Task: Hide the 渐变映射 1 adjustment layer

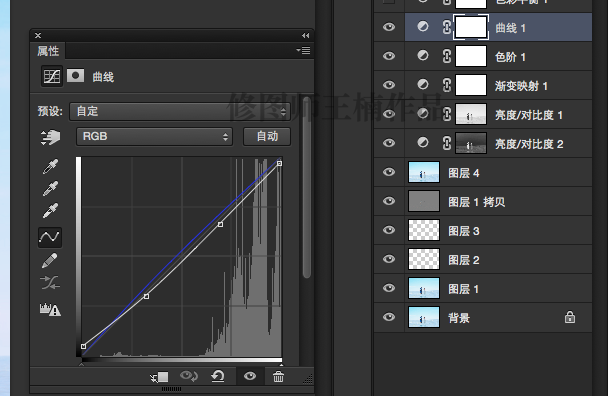Action: pos(389,85)
